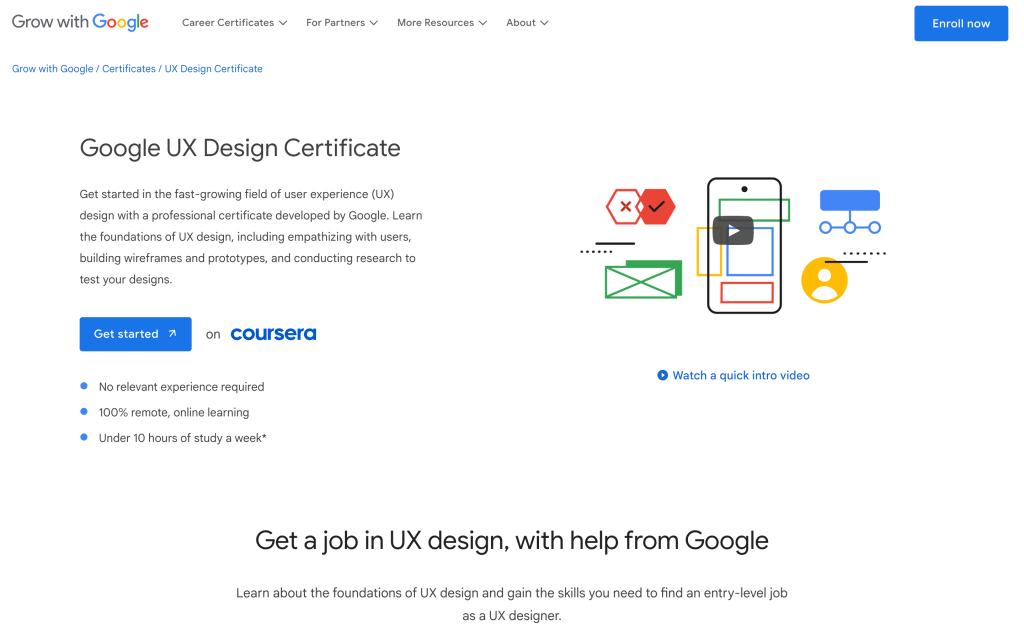Click the Grow with Google logo
1024x640 pixels.
[x=80, y=22]
